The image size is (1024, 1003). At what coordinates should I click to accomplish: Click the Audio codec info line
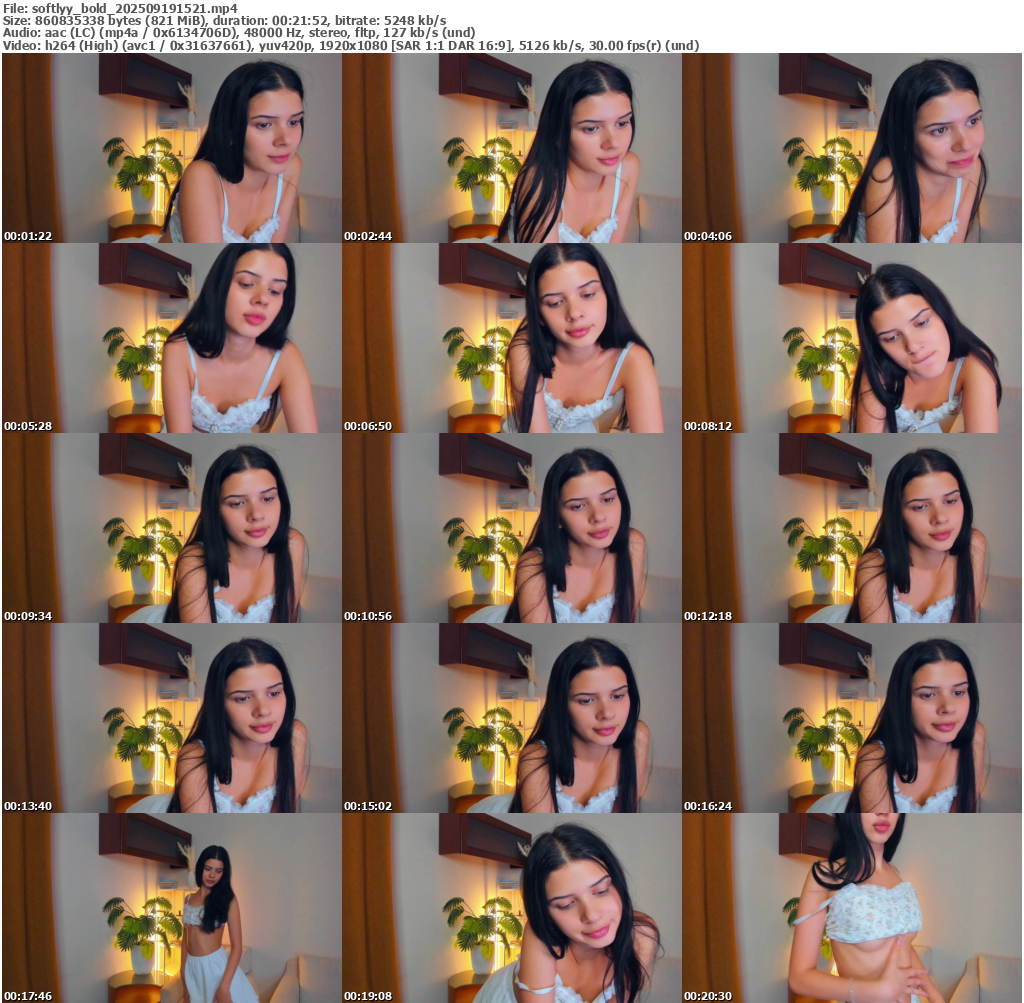(x=240, y=32)
